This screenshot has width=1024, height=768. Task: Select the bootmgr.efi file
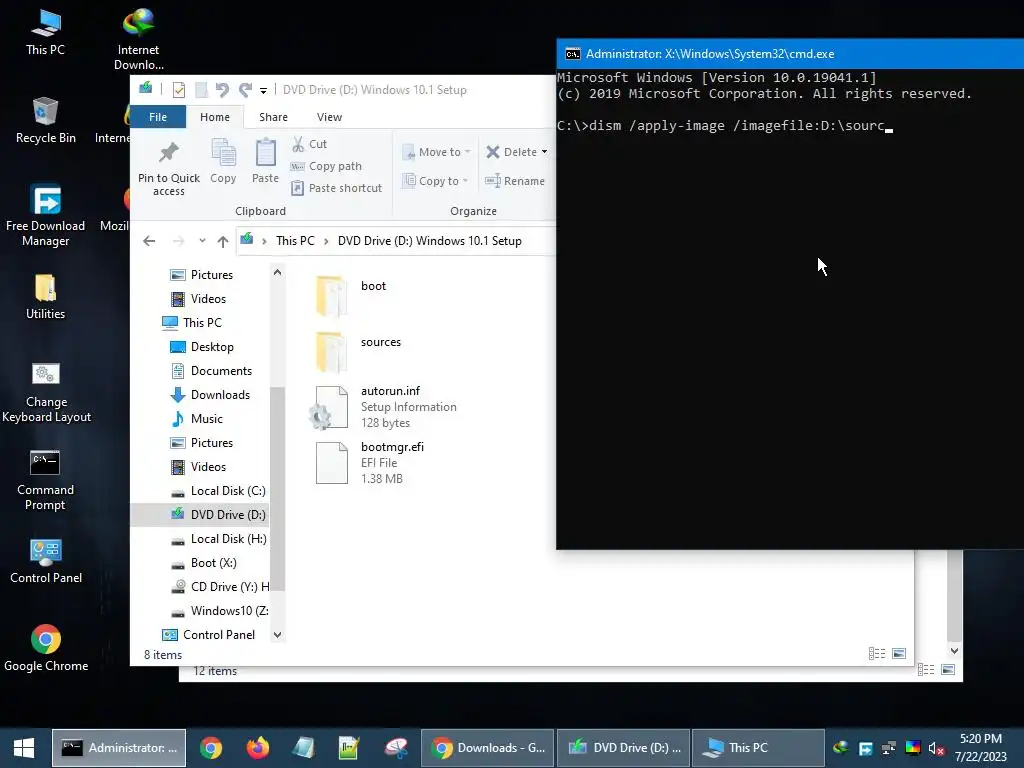(x=370, y=462)
